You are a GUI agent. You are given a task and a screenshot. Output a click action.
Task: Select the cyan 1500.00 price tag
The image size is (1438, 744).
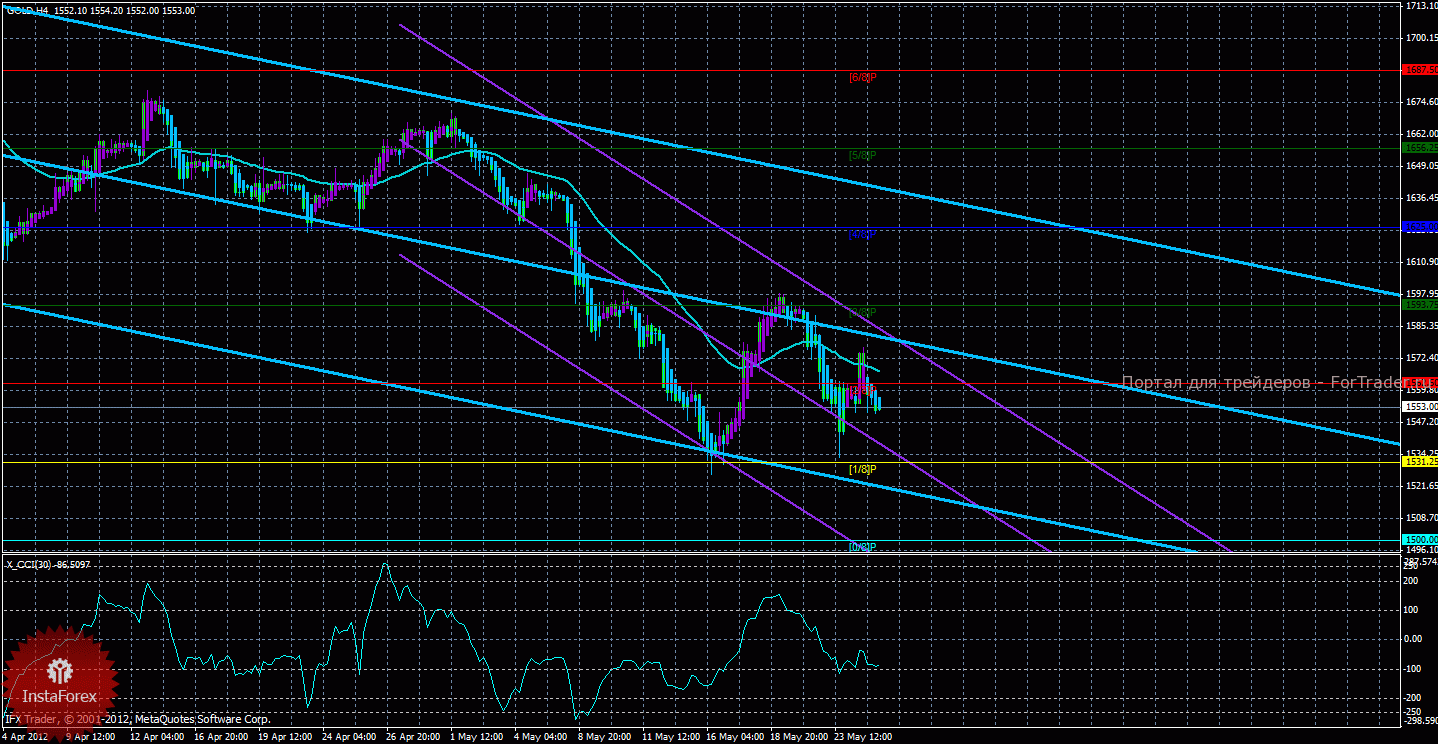(x=1420, y=540)
